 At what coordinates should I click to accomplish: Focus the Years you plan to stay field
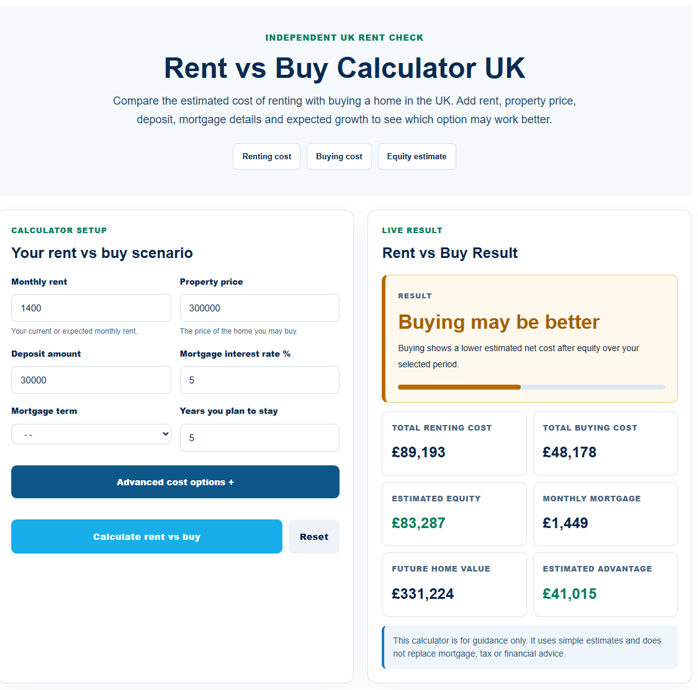[260, 438]
